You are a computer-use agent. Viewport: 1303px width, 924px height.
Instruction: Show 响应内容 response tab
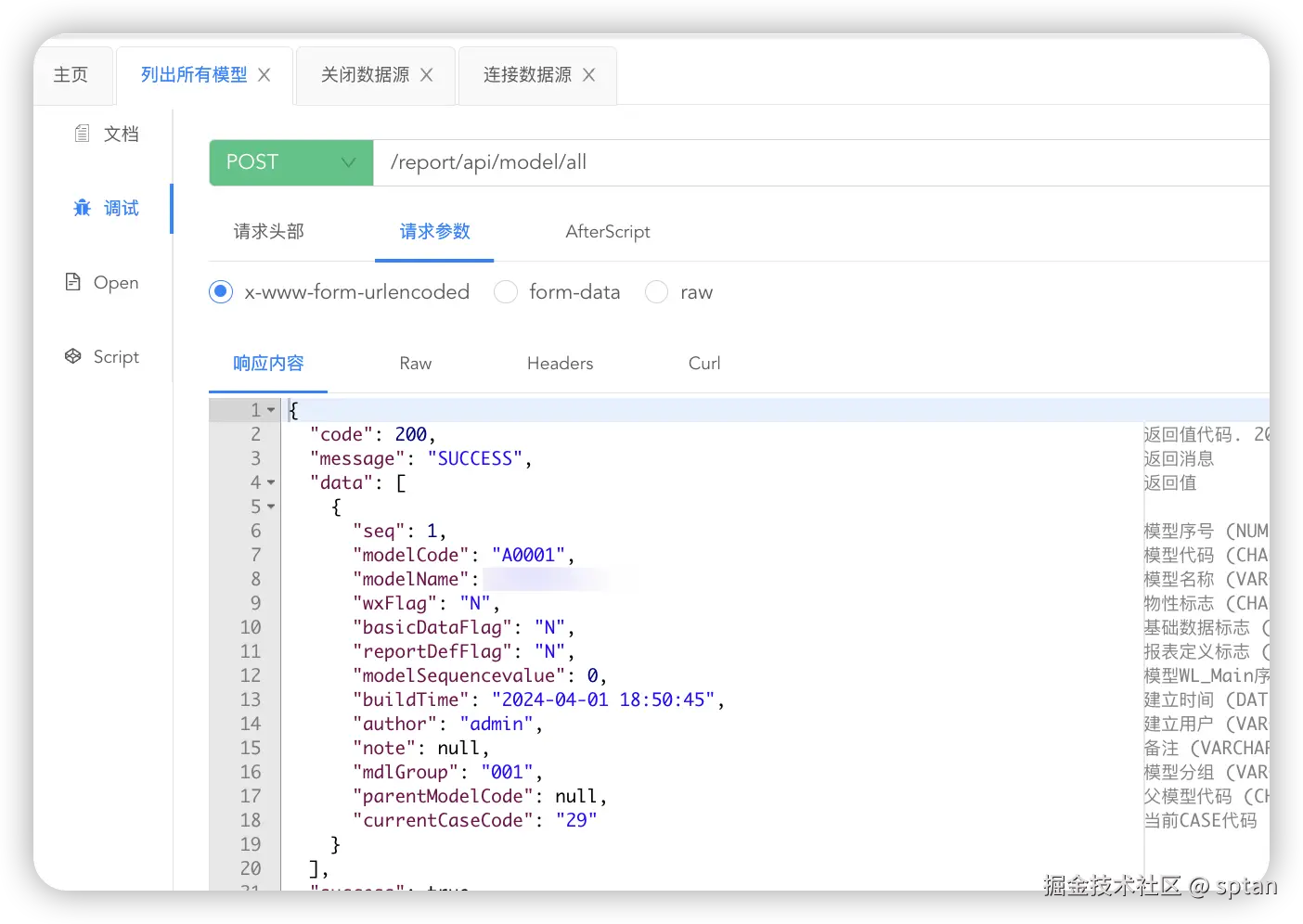tap(268, 364)
